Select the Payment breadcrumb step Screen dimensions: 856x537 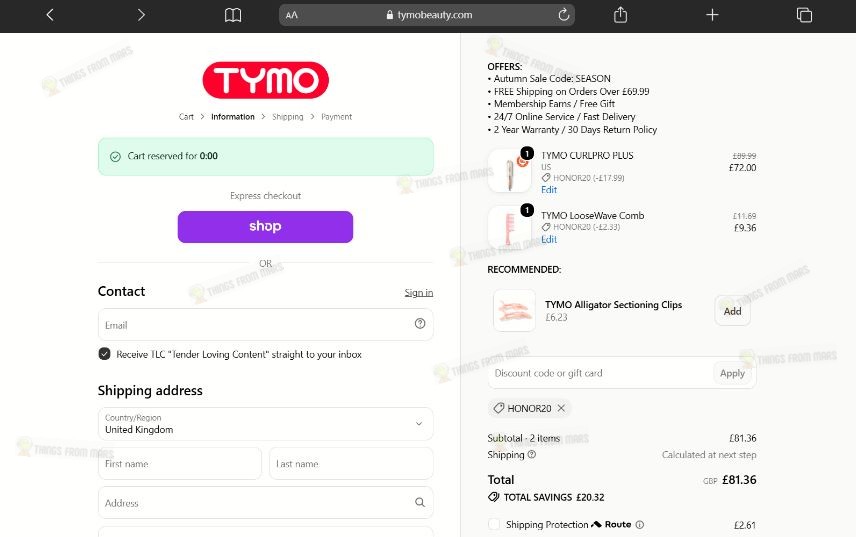click(x=336, y=117)
